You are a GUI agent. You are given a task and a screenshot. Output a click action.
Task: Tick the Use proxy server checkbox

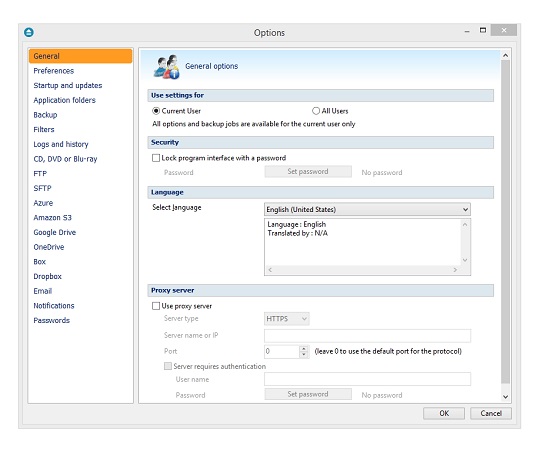[x=156, y=306]
